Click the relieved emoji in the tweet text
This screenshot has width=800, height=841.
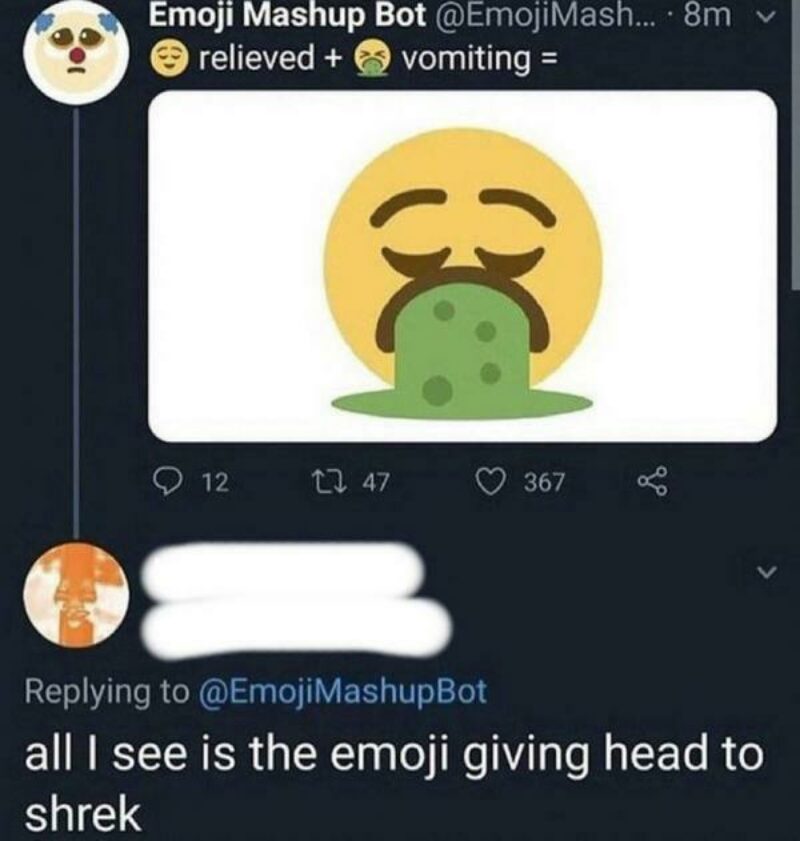pos(169,59)
